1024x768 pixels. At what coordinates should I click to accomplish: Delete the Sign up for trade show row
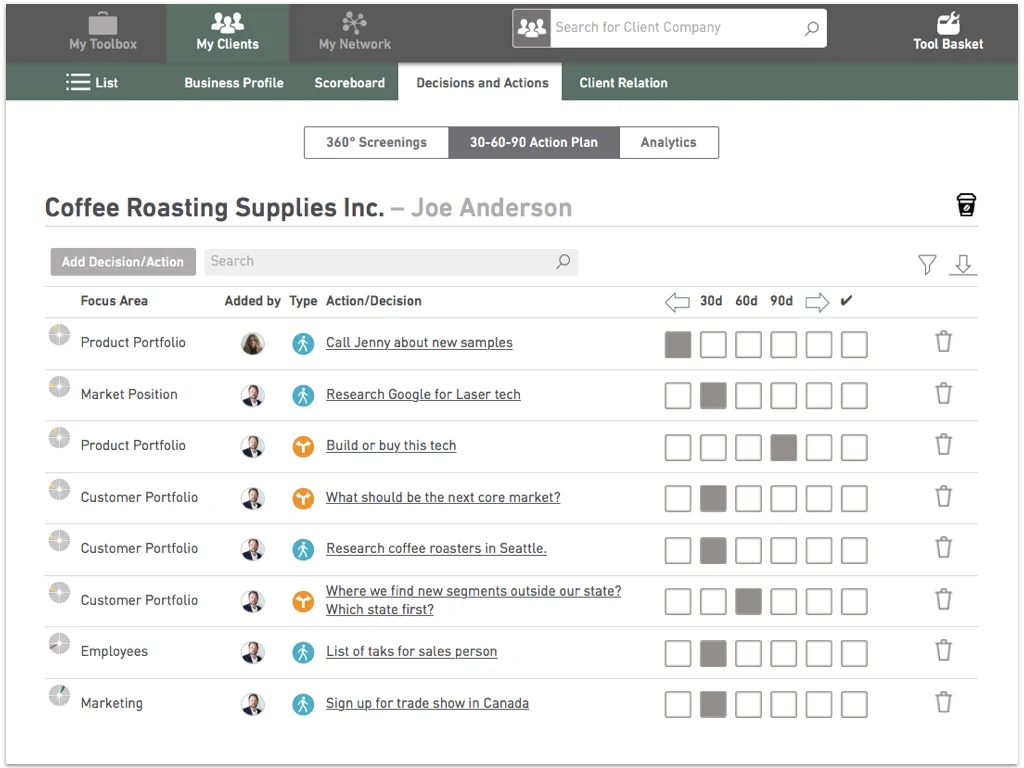[x=943, y=703]
